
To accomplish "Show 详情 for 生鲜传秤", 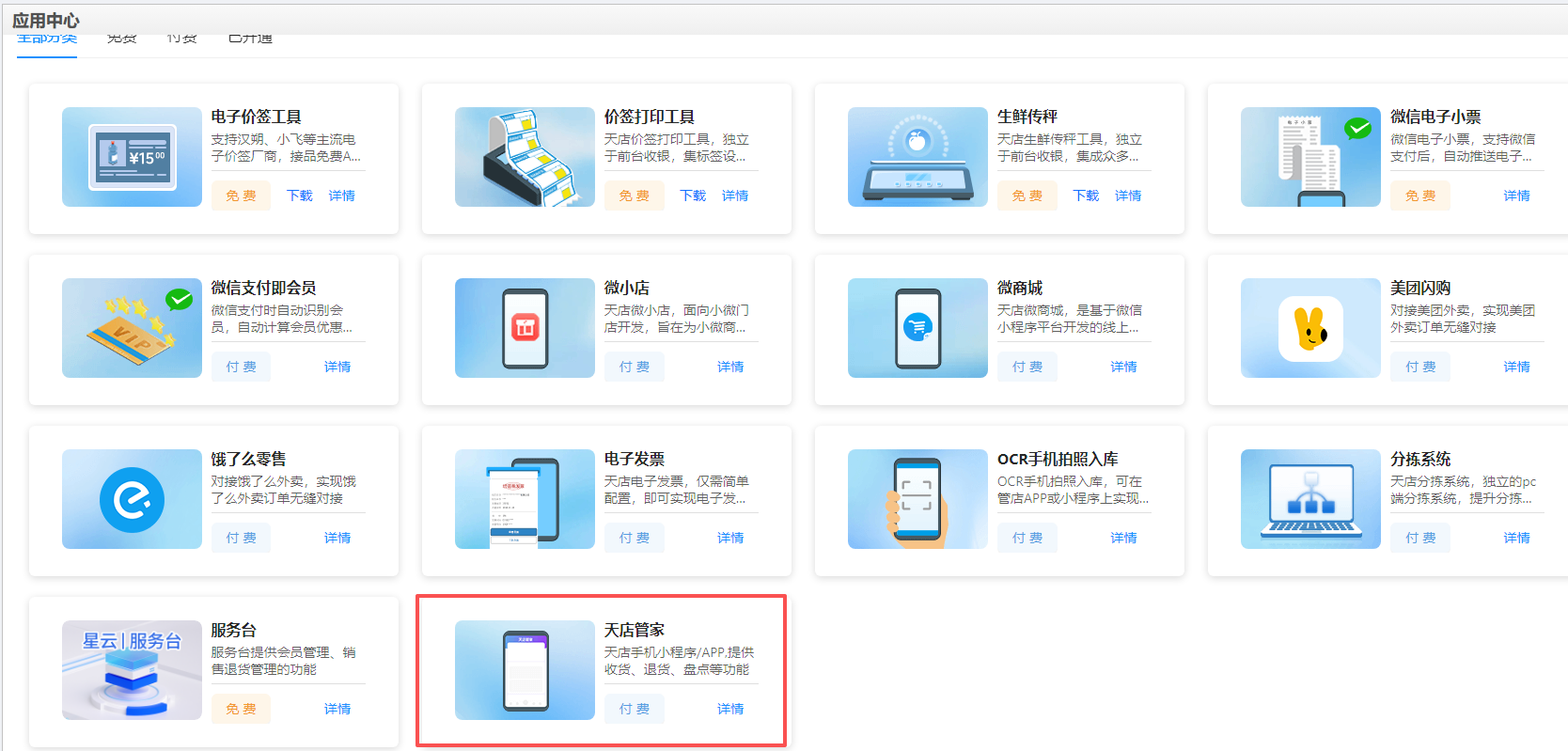I will click(x=1128, y=196).
